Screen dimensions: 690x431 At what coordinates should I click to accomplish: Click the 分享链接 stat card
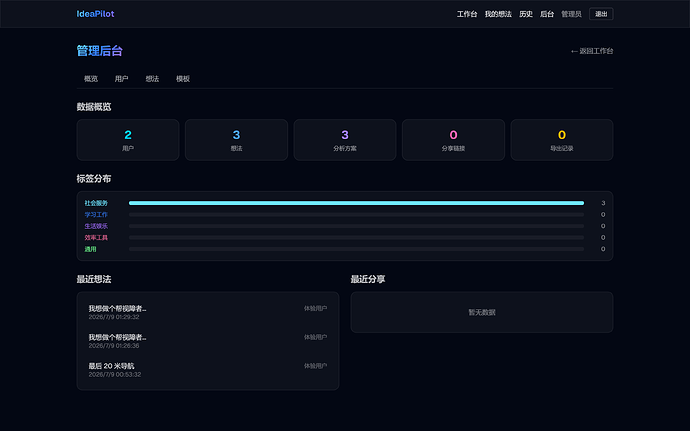pos(453,140)
